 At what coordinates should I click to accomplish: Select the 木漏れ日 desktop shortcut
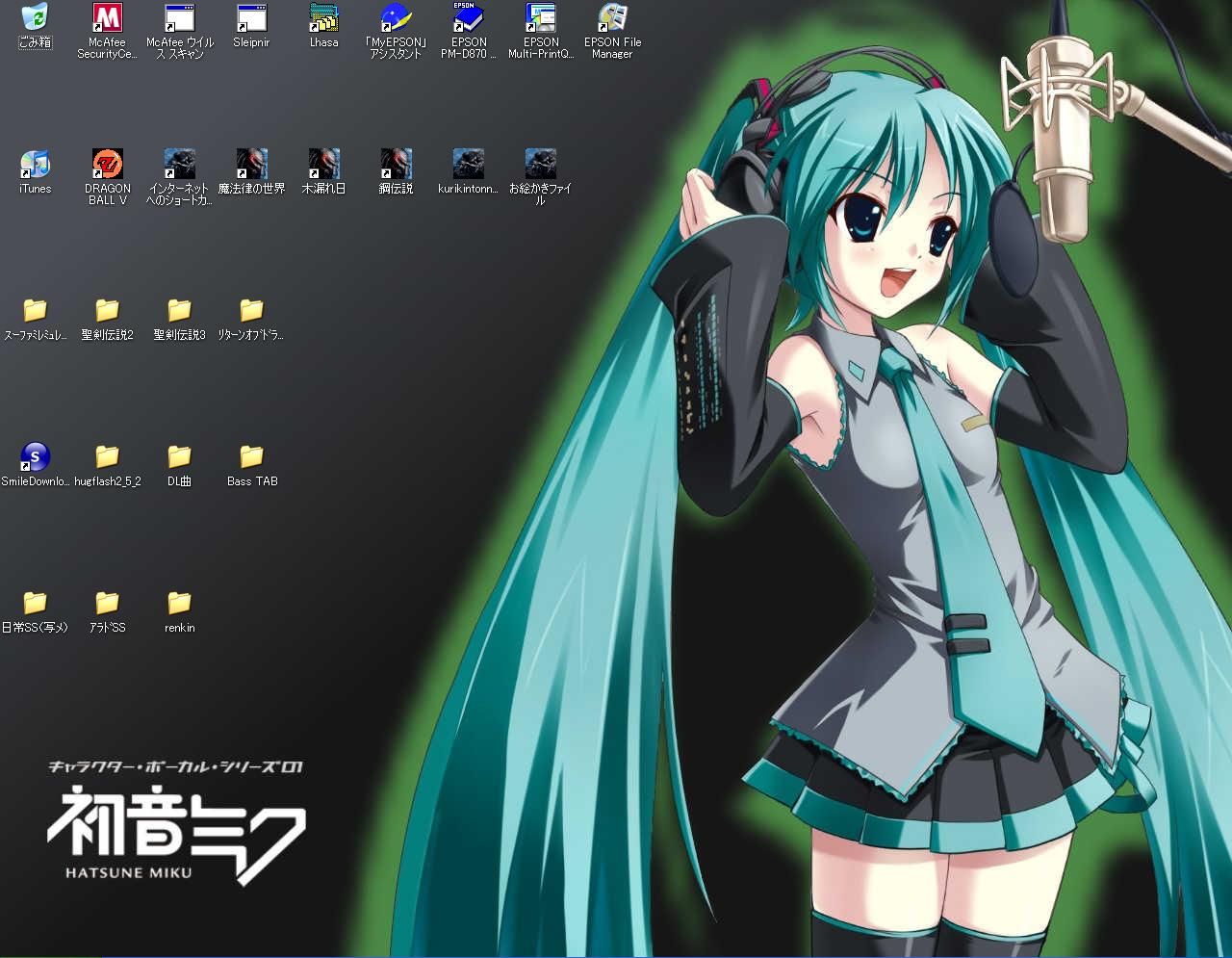(x=323, y=172)
